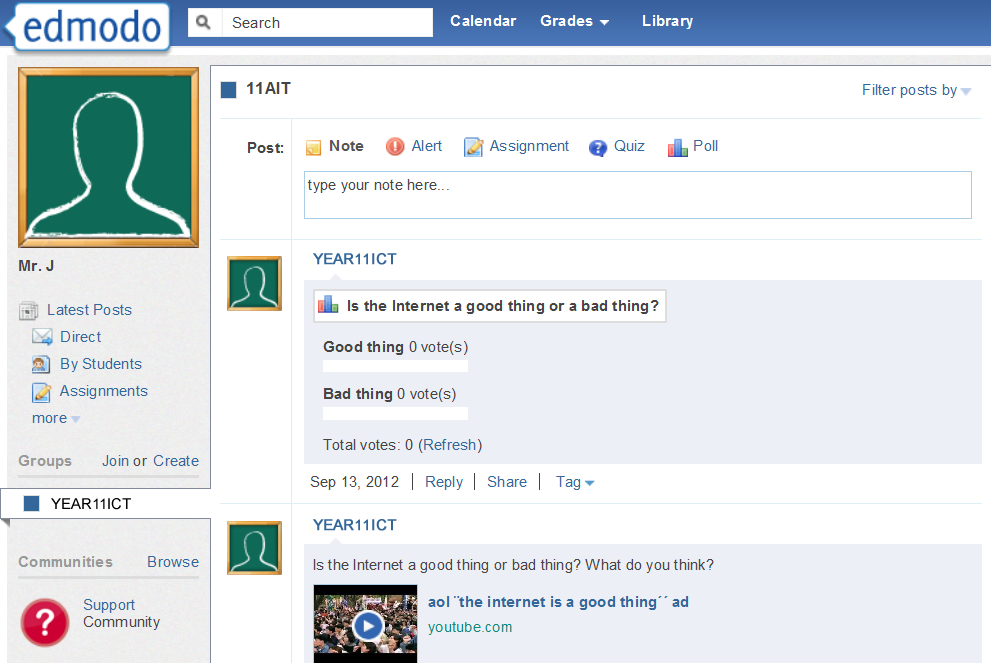Open the Grades dropdown menu
The height and width of the screenshot is (663, 991).
click(x=574, y=21)
